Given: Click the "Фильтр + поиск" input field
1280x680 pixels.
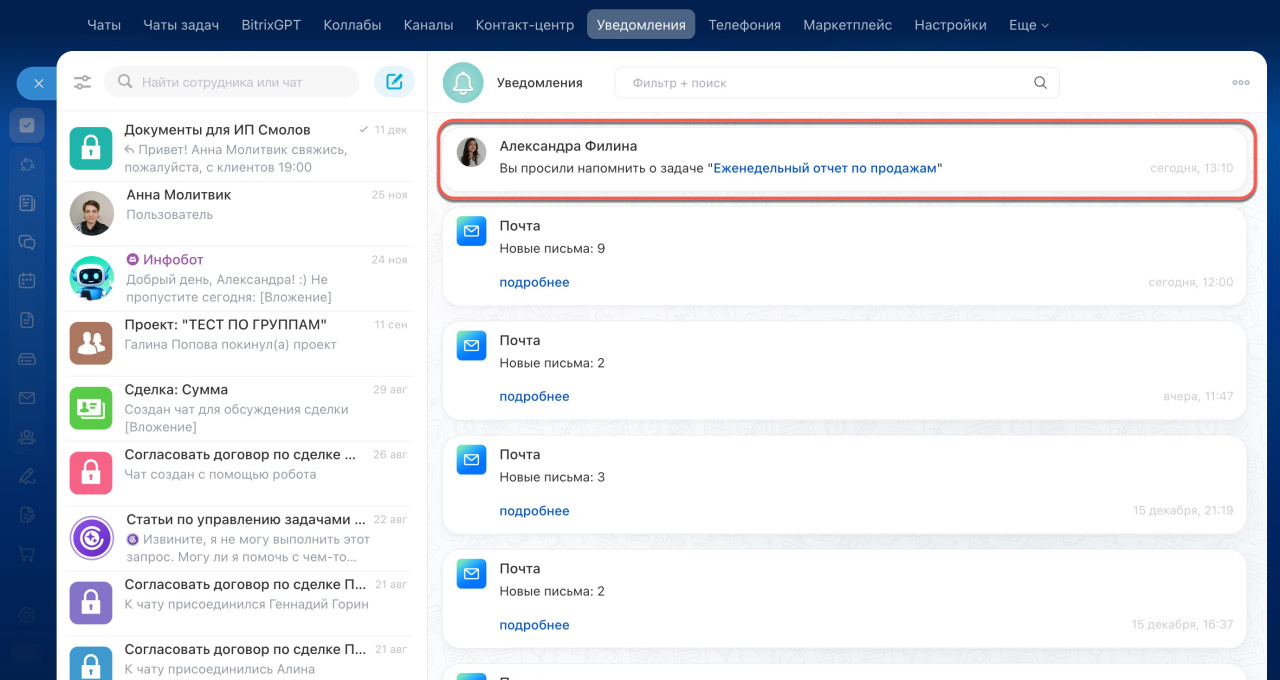Looking at the screenshot, I should pyautogui.click(x=820, y=83).
